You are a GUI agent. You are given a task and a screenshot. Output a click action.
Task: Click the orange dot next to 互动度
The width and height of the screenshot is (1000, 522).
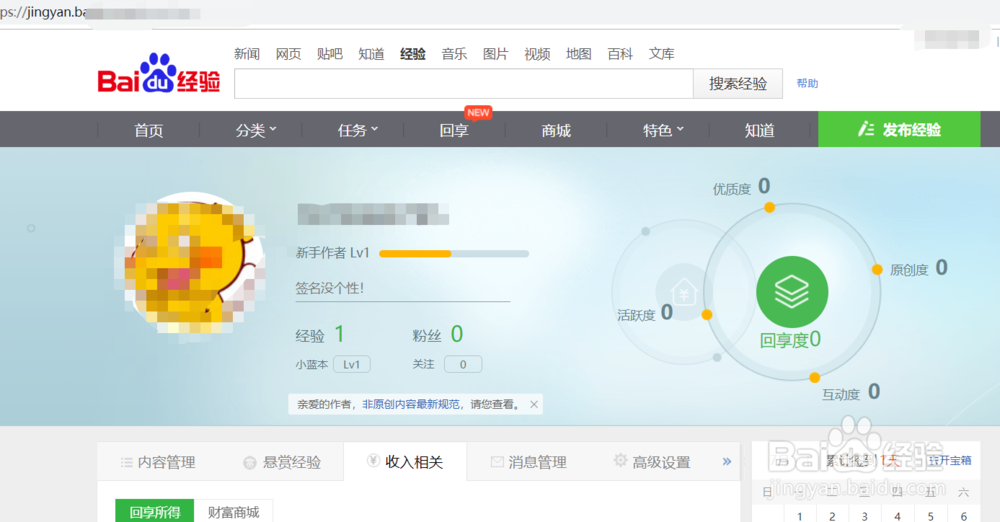pos(814,378)
